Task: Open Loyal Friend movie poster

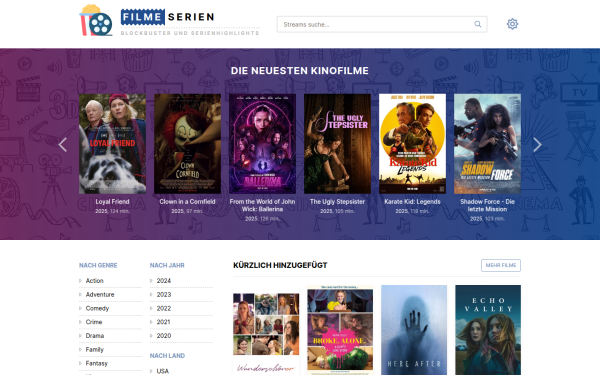Action: tap(112, 143)
